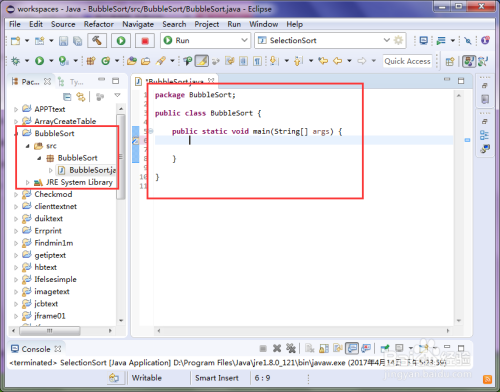500x392 pixels.
Task: Click the Link with Editor icon
Action: [81, 97]
